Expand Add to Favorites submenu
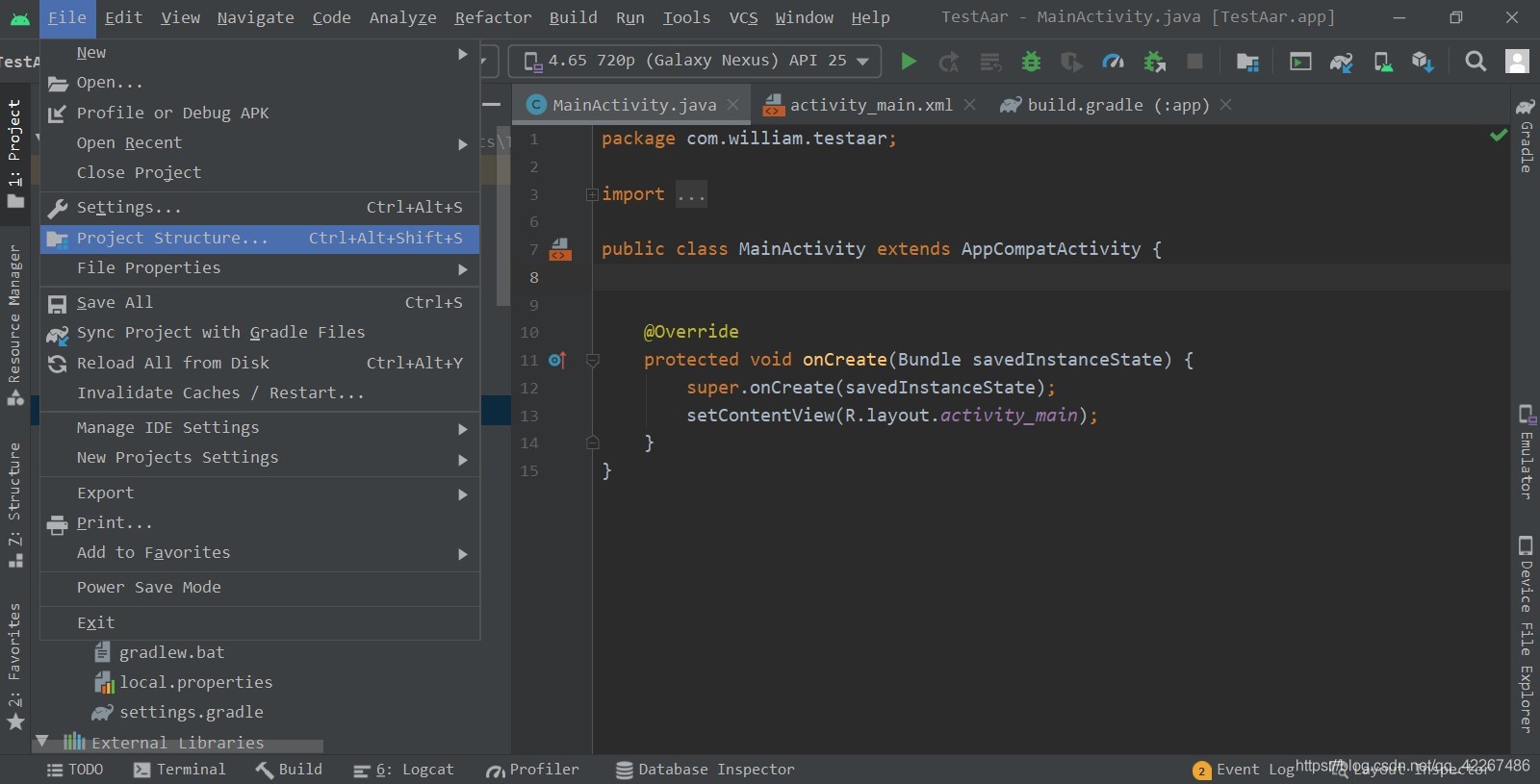The image size is (1540, 784). point(260,553)
